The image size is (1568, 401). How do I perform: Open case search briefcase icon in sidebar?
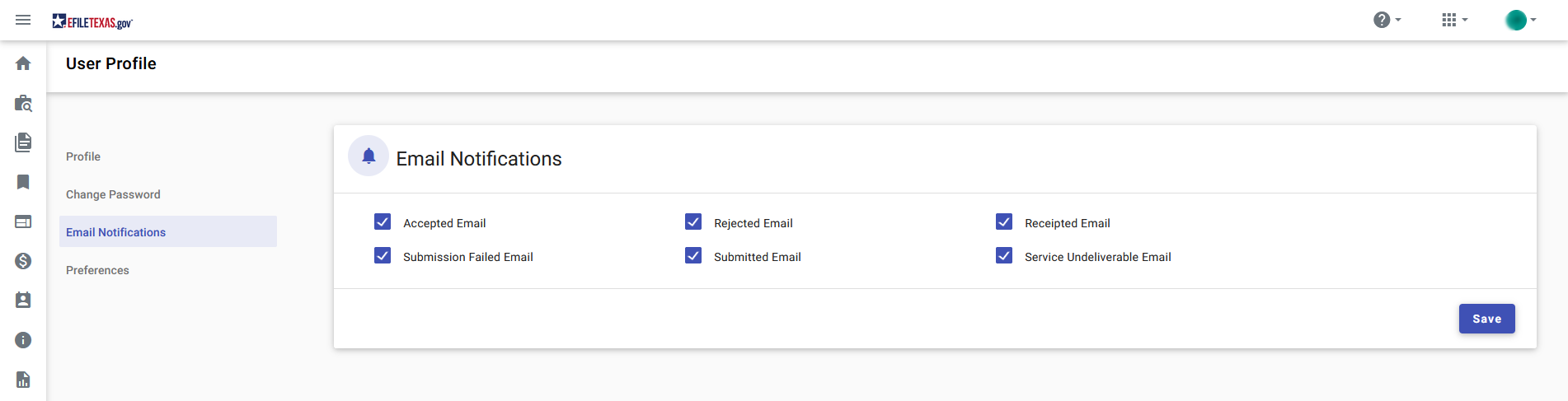coord(23,103)
